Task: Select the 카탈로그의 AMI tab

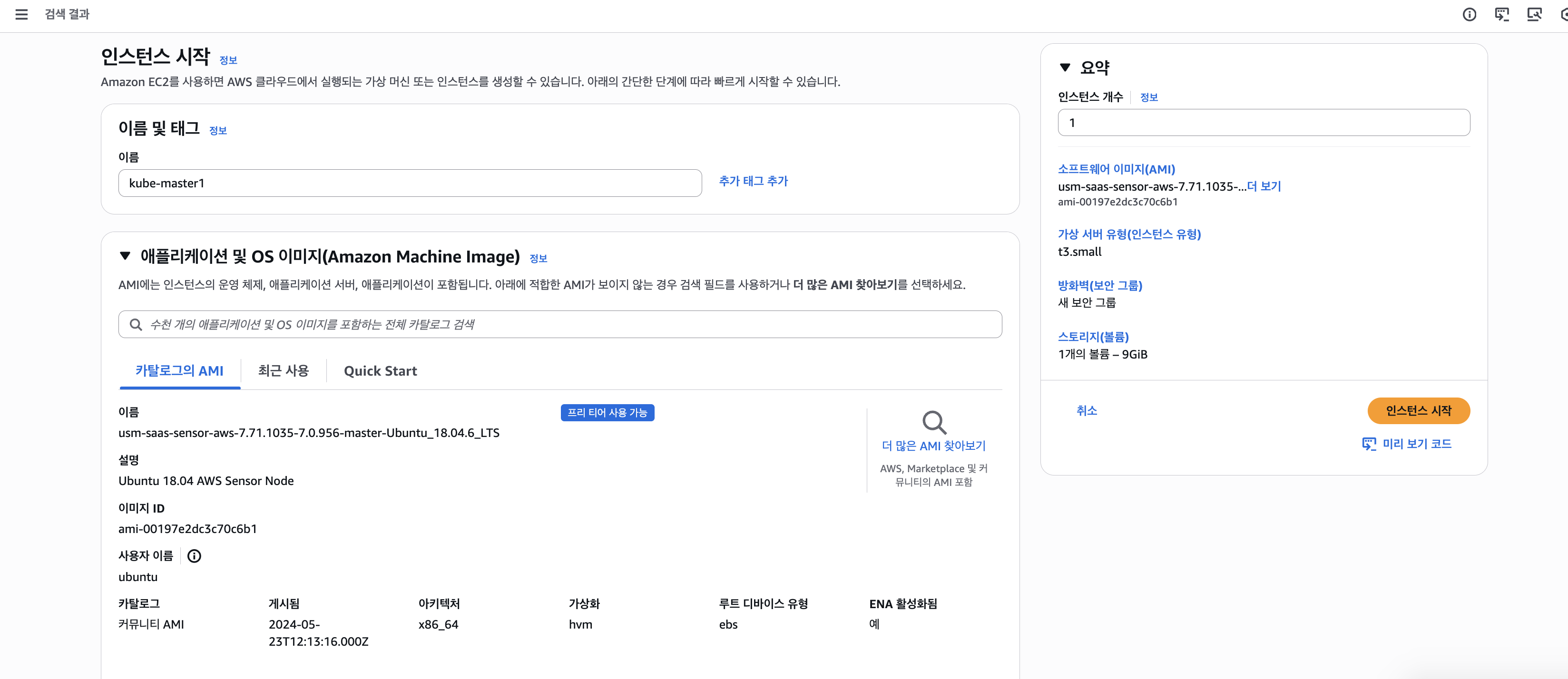Action: point(179,370)
